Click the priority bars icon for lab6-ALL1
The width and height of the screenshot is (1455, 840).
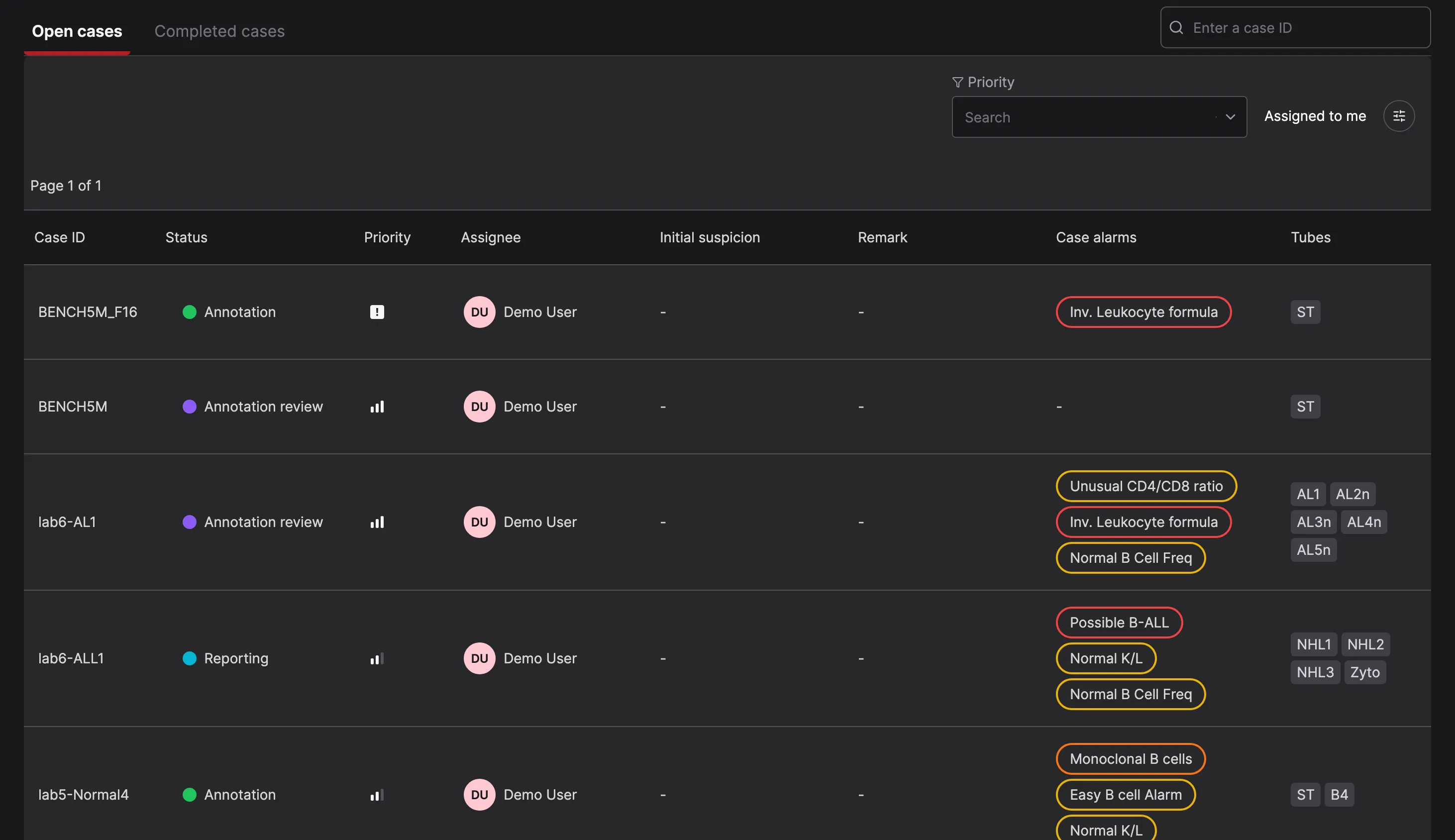[377, 658]
